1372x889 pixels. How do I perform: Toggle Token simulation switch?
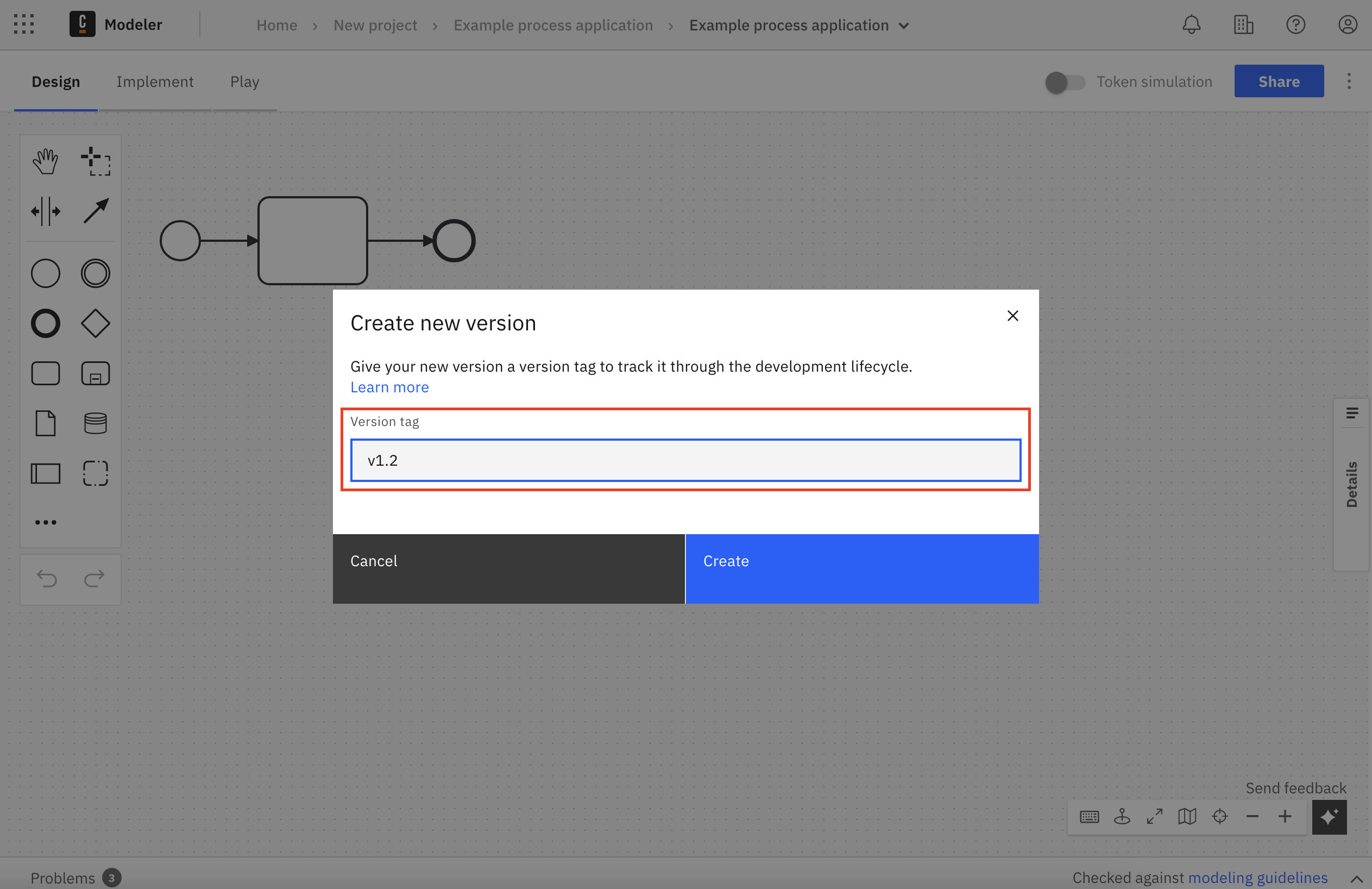1064,81
